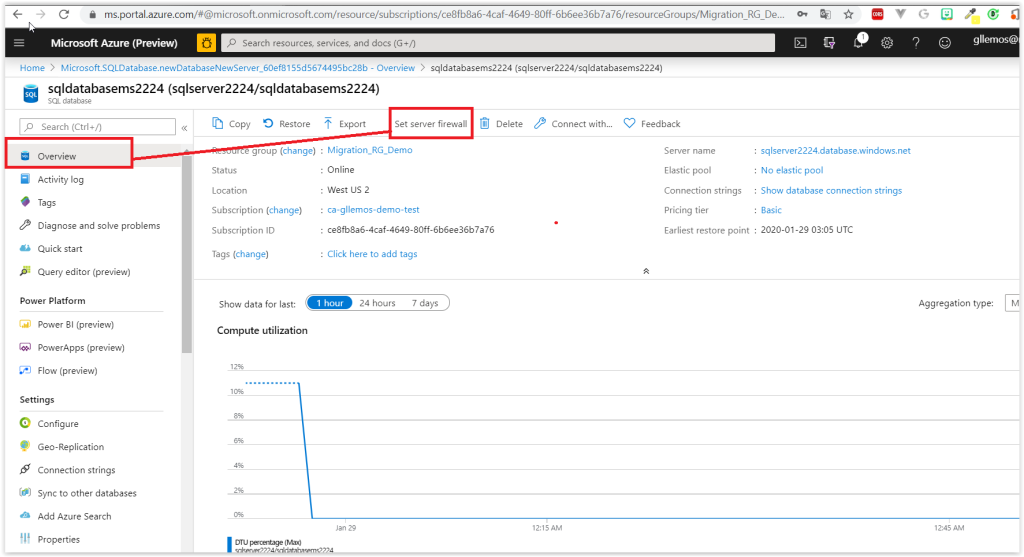
Task: Click No elastic pool link
Action: point(792,170)
